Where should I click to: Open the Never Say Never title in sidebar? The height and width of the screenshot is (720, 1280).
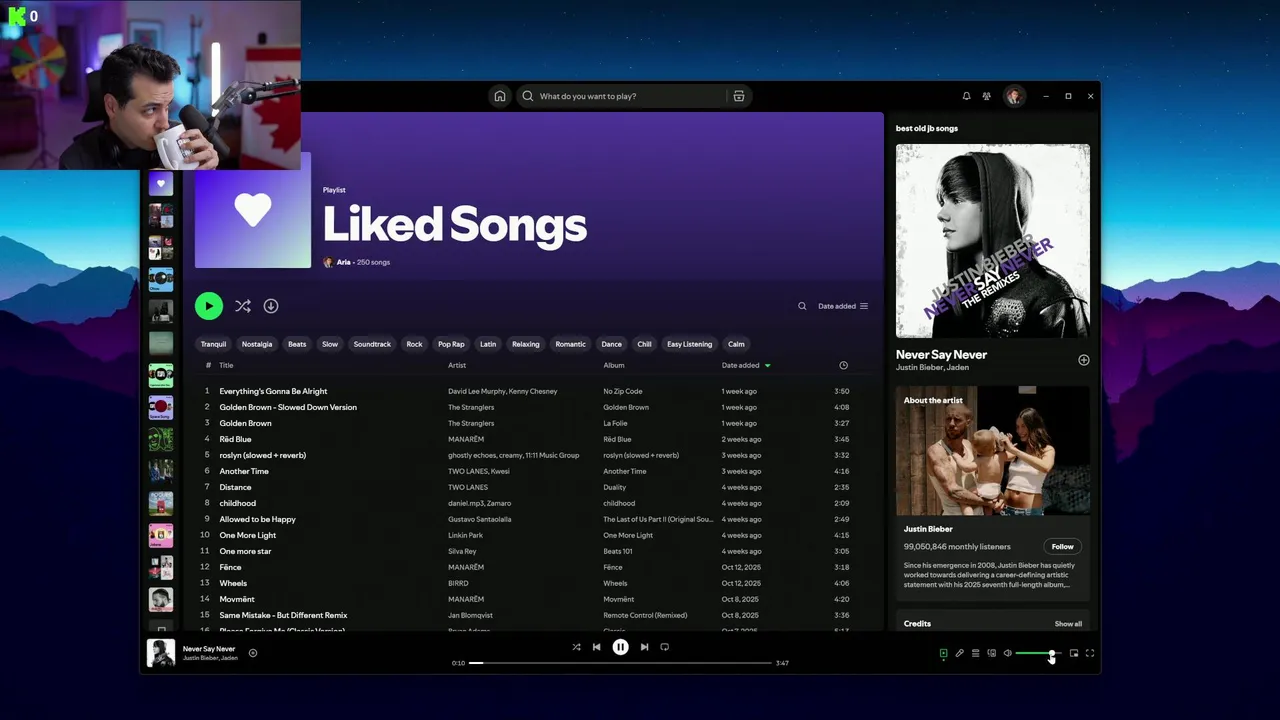point(941,354)
